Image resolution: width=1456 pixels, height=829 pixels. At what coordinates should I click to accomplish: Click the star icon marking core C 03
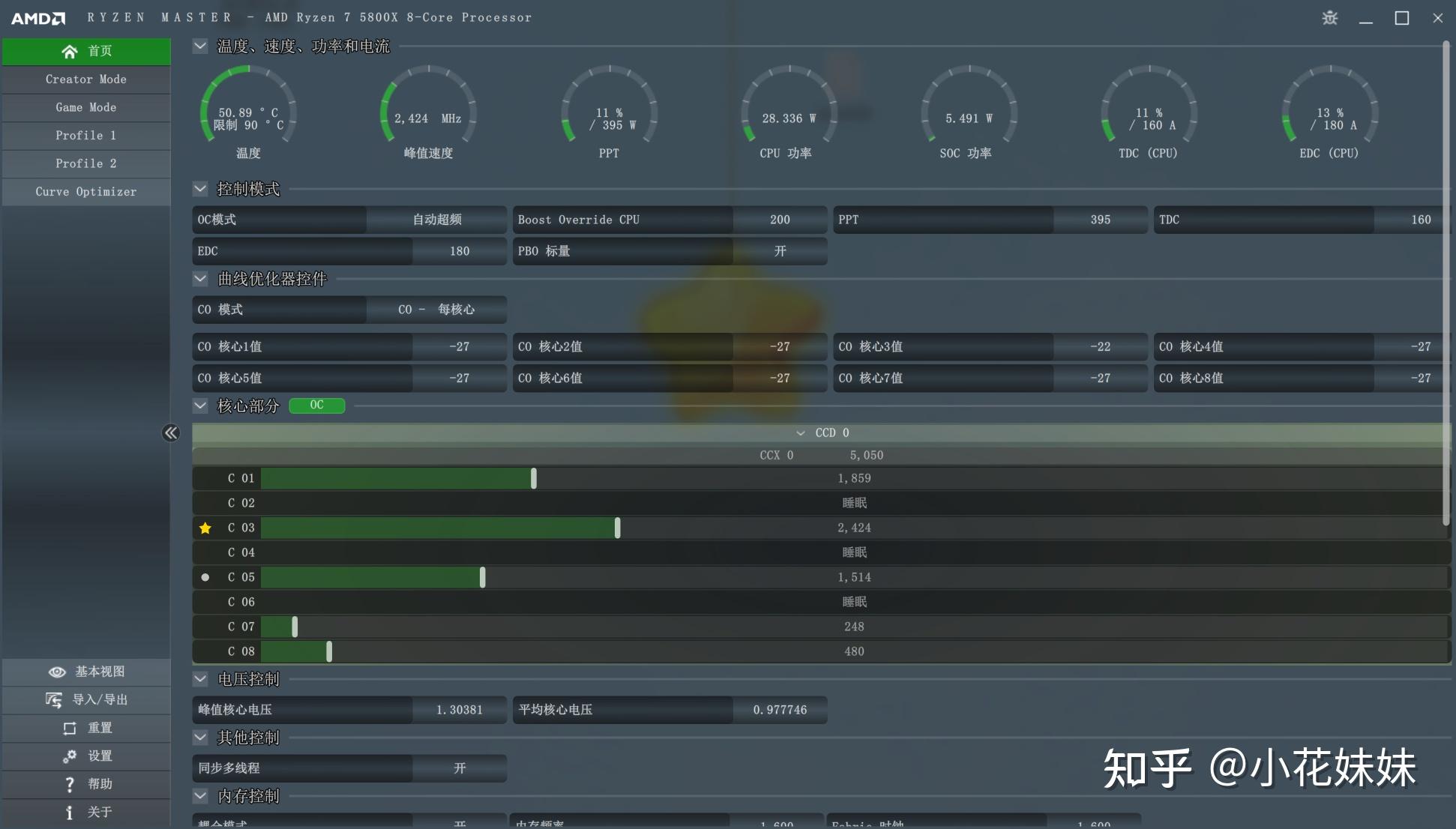tap(205, 528)
